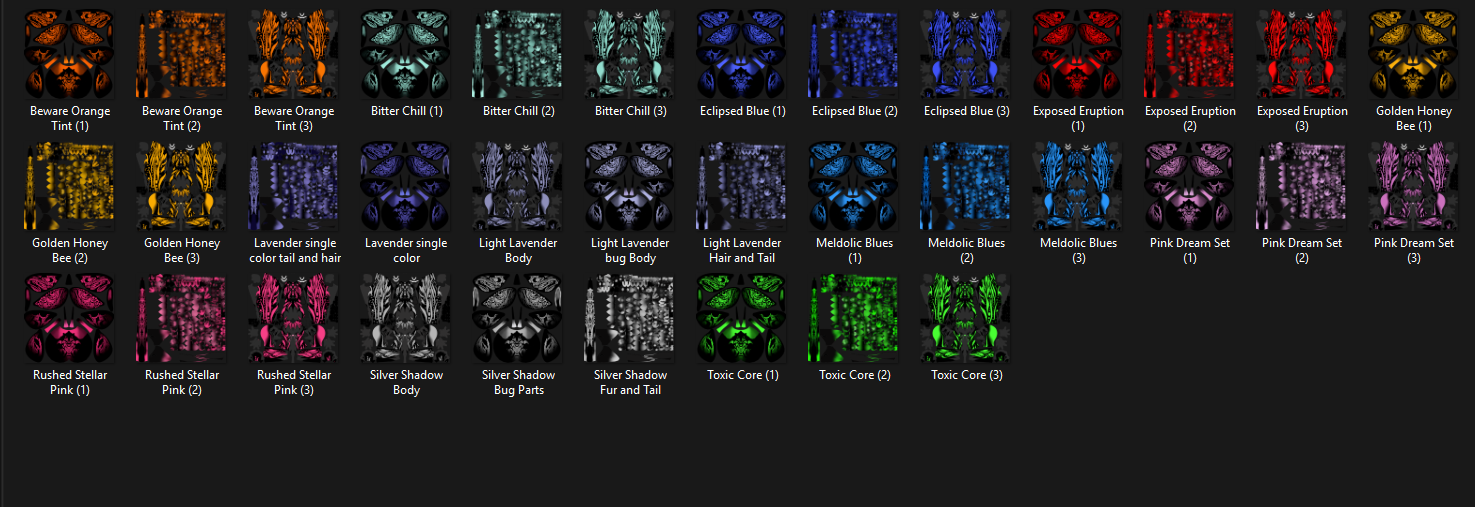Select the Golden Honey Bee (1) thumbnail
The image size is (1475, 507).
click(1414, 54)
